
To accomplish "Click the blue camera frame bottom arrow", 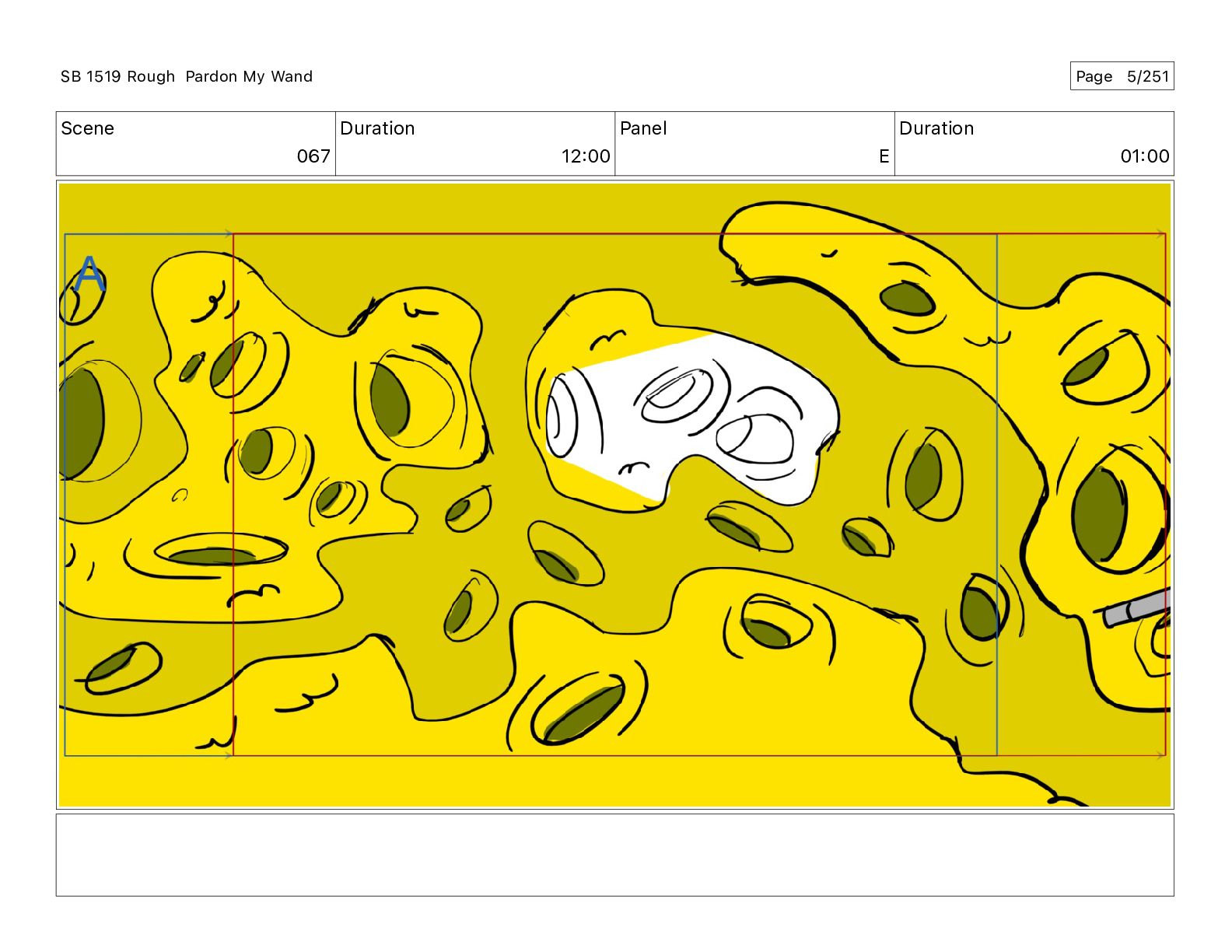I will [229, 755].
